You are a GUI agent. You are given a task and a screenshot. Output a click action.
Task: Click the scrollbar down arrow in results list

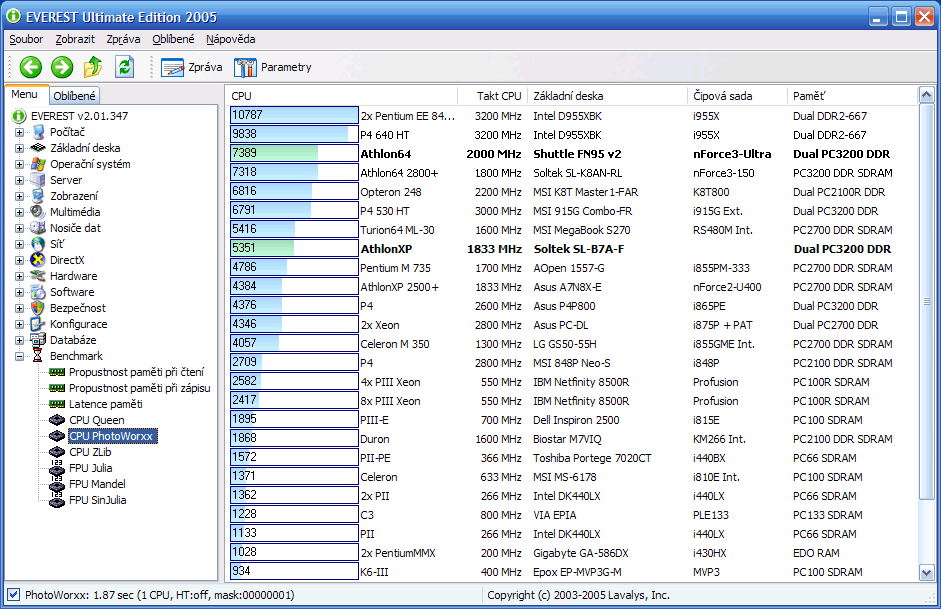[925, 573]
